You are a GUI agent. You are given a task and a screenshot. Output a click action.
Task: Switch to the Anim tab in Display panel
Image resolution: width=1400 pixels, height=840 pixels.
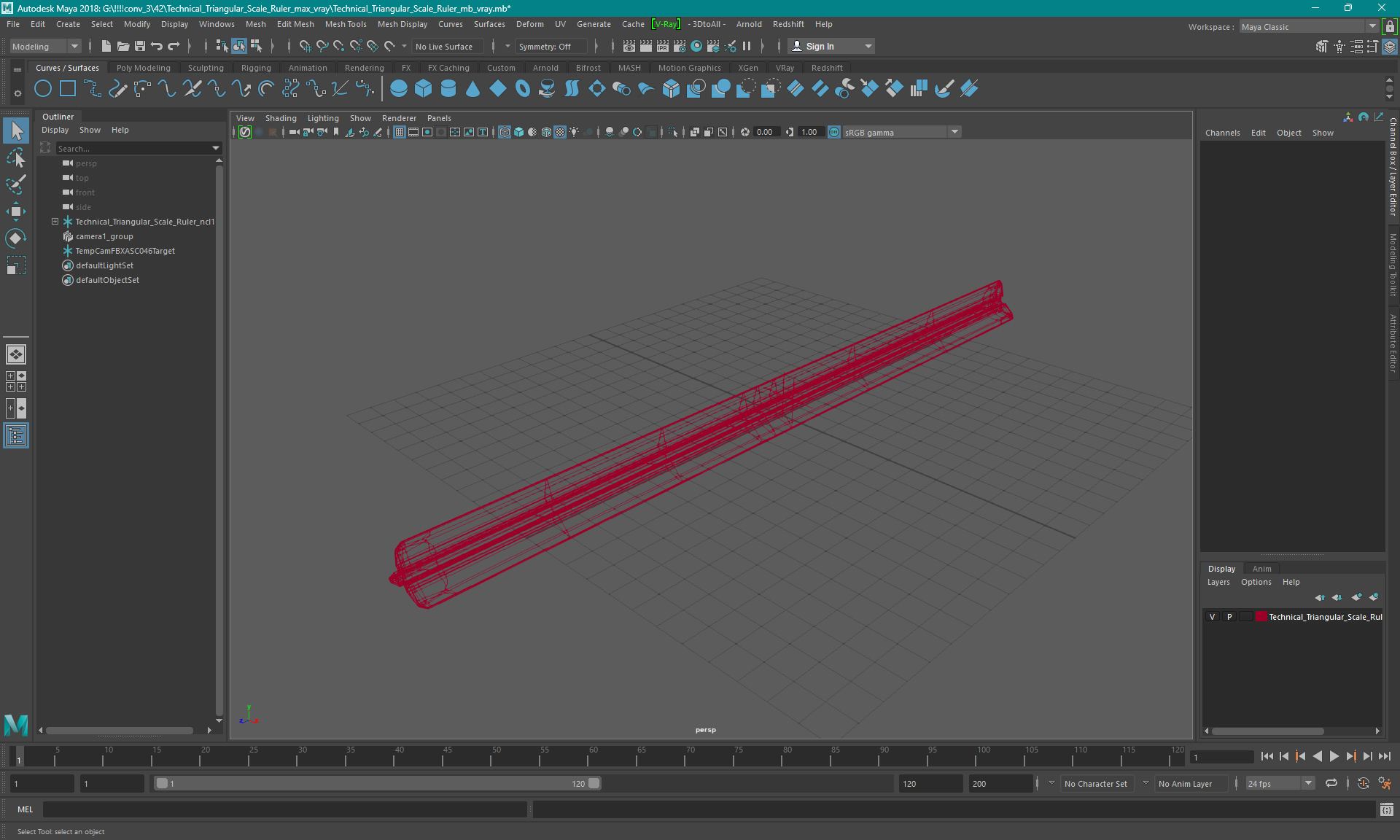point(1261,568)
